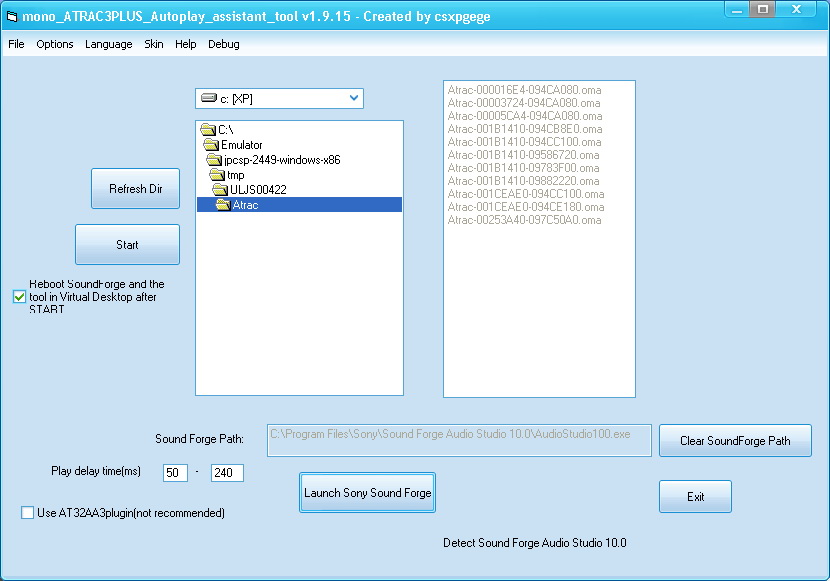Click the folder icon next to Emulator
This screenshot has height=581, width=830.
(211, 144)
